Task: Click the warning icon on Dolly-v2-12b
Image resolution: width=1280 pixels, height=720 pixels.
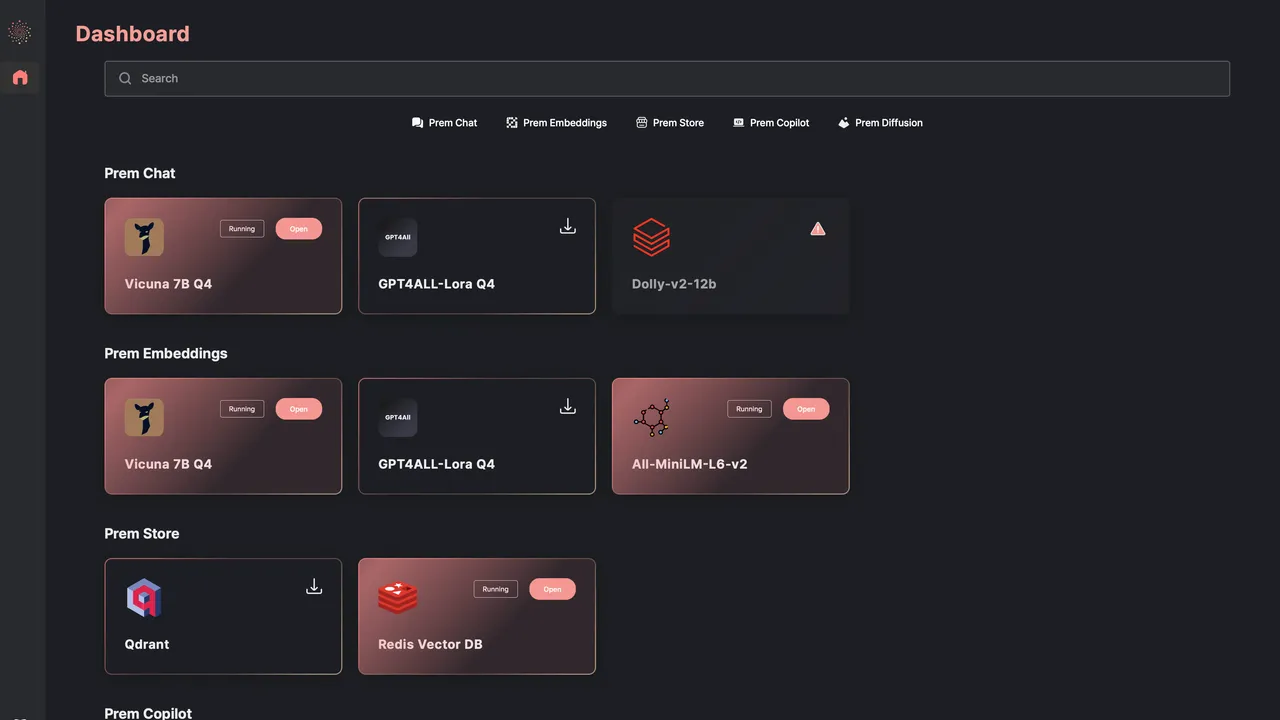Action: click(x=818, y=229)
